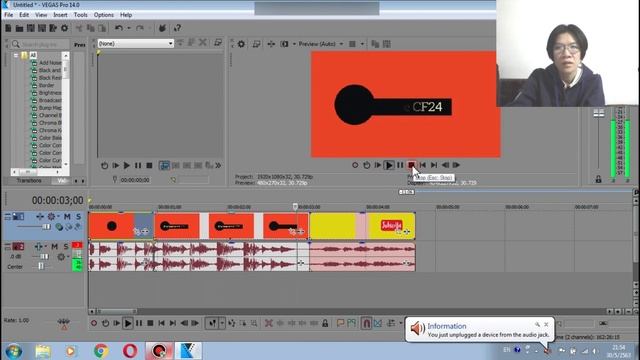640x360 pixels.
Task: Open the File menu
Action: point(9,15)
